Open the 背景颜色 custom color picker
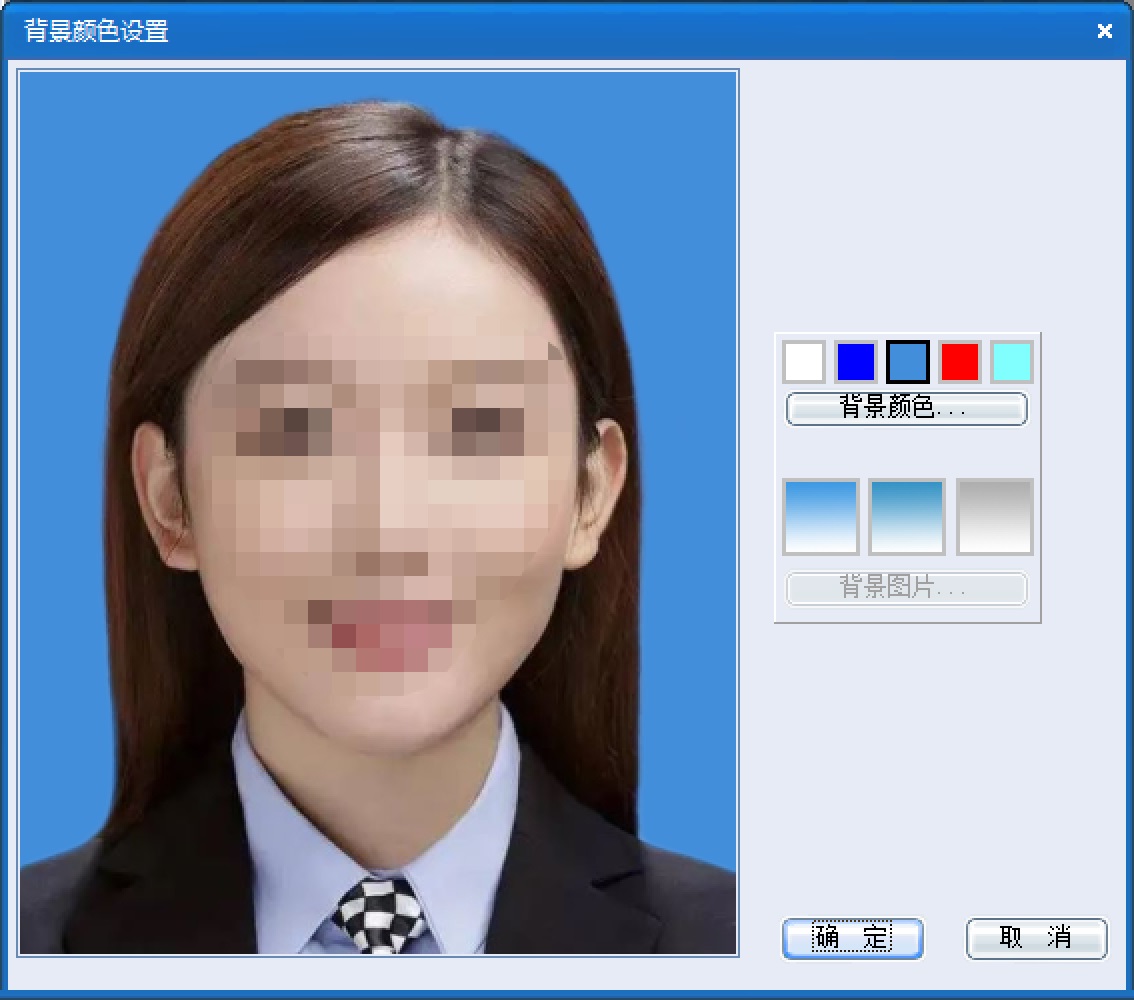 click(906, 409)
